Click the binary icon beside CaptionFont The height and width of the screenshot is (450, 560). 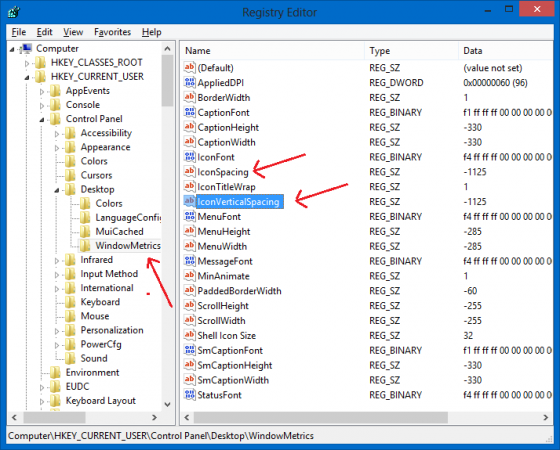(189, 112)
